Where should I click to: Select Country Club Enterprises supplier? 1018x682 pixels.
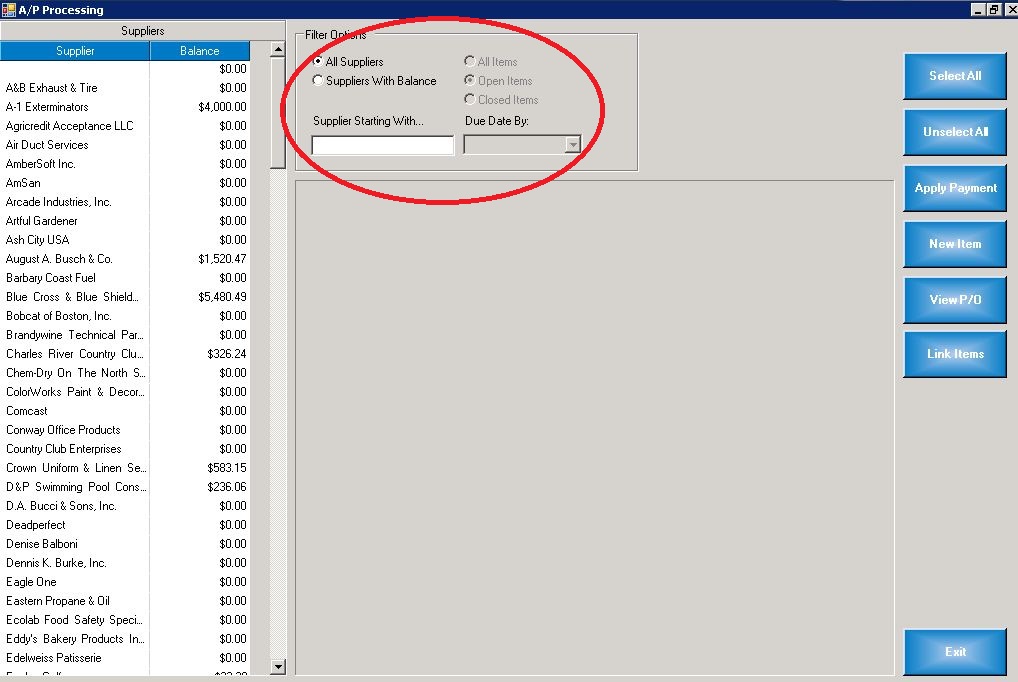(x=125, y=449)
